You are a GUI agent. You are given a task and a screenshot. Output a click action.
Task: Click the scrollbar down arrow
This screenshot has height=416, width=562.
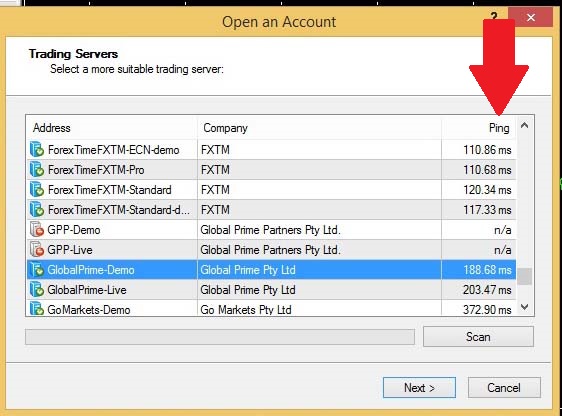[x=525, y=307]
